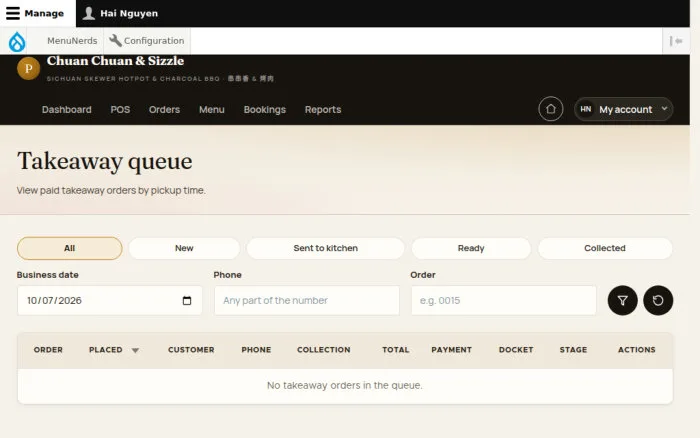The image size is (700, 438).
Task: Go to the Dashboard nav item
Action: [67, 109]
